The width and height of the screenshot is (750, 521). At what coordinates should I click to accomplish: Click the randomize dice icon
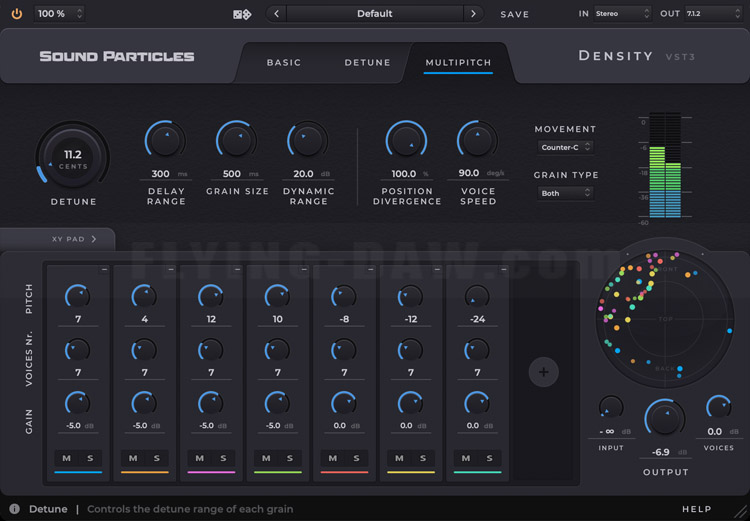242,14
